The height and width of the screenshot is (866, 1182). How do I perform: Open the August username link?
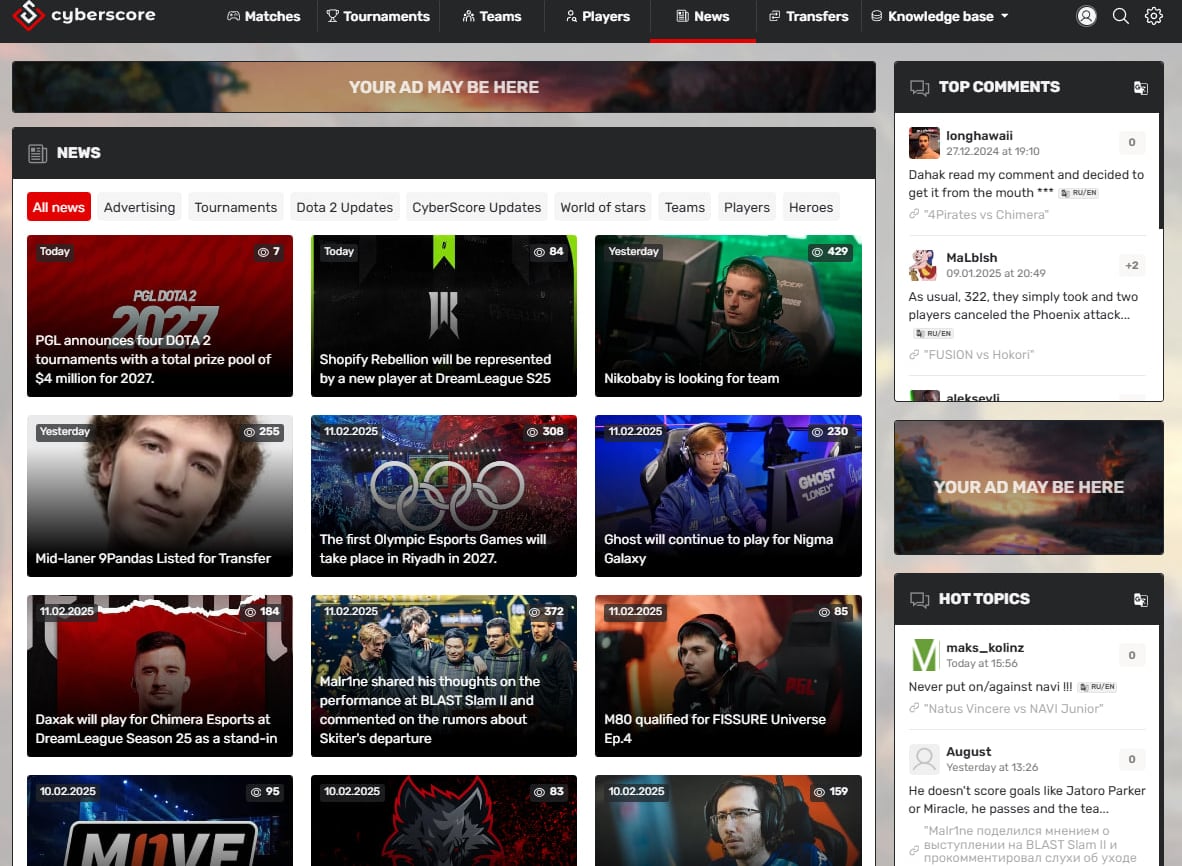[x=969, y=752]
